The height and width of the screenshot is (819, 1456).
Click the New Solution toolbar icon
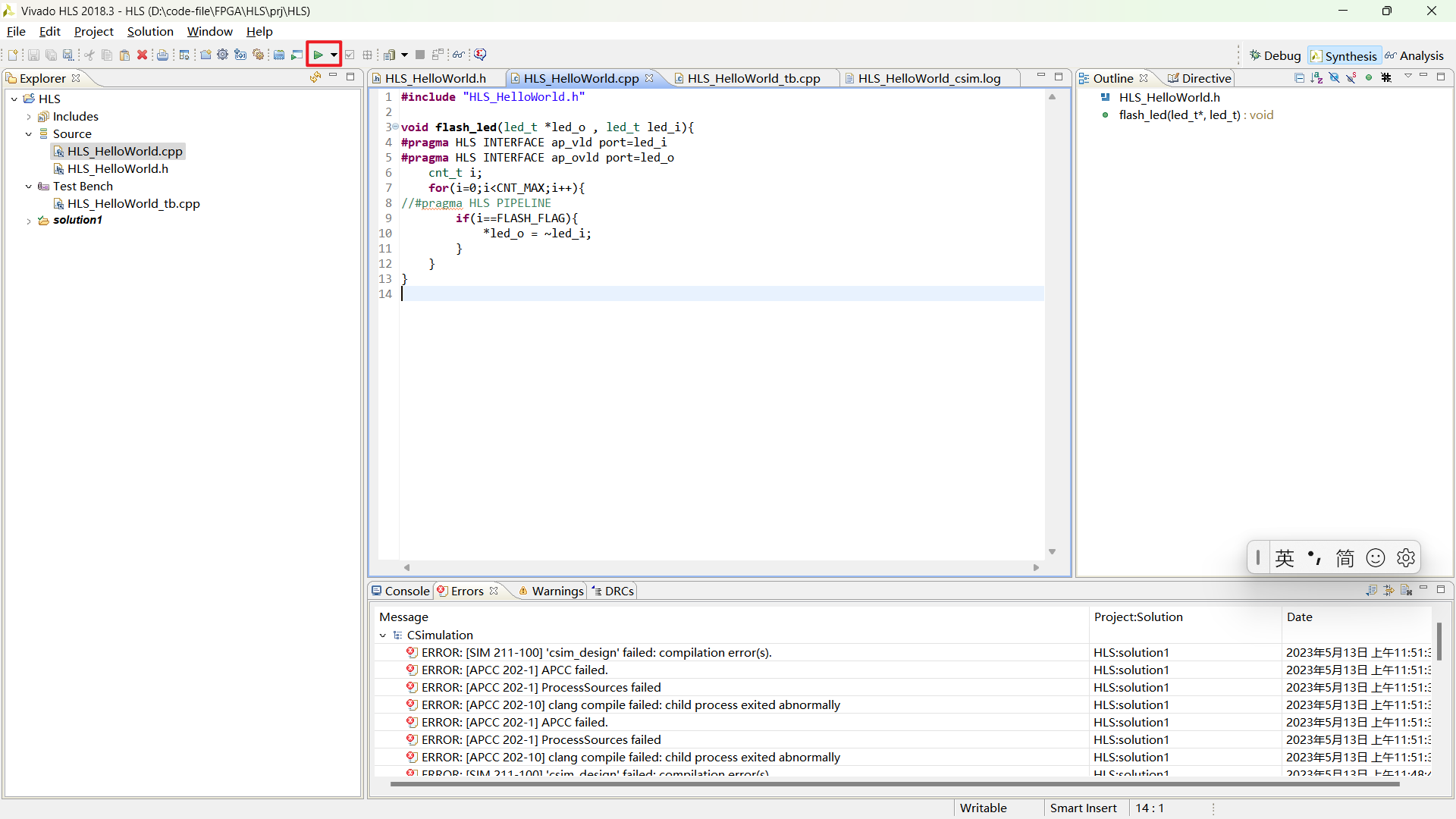tap(240, 55)
